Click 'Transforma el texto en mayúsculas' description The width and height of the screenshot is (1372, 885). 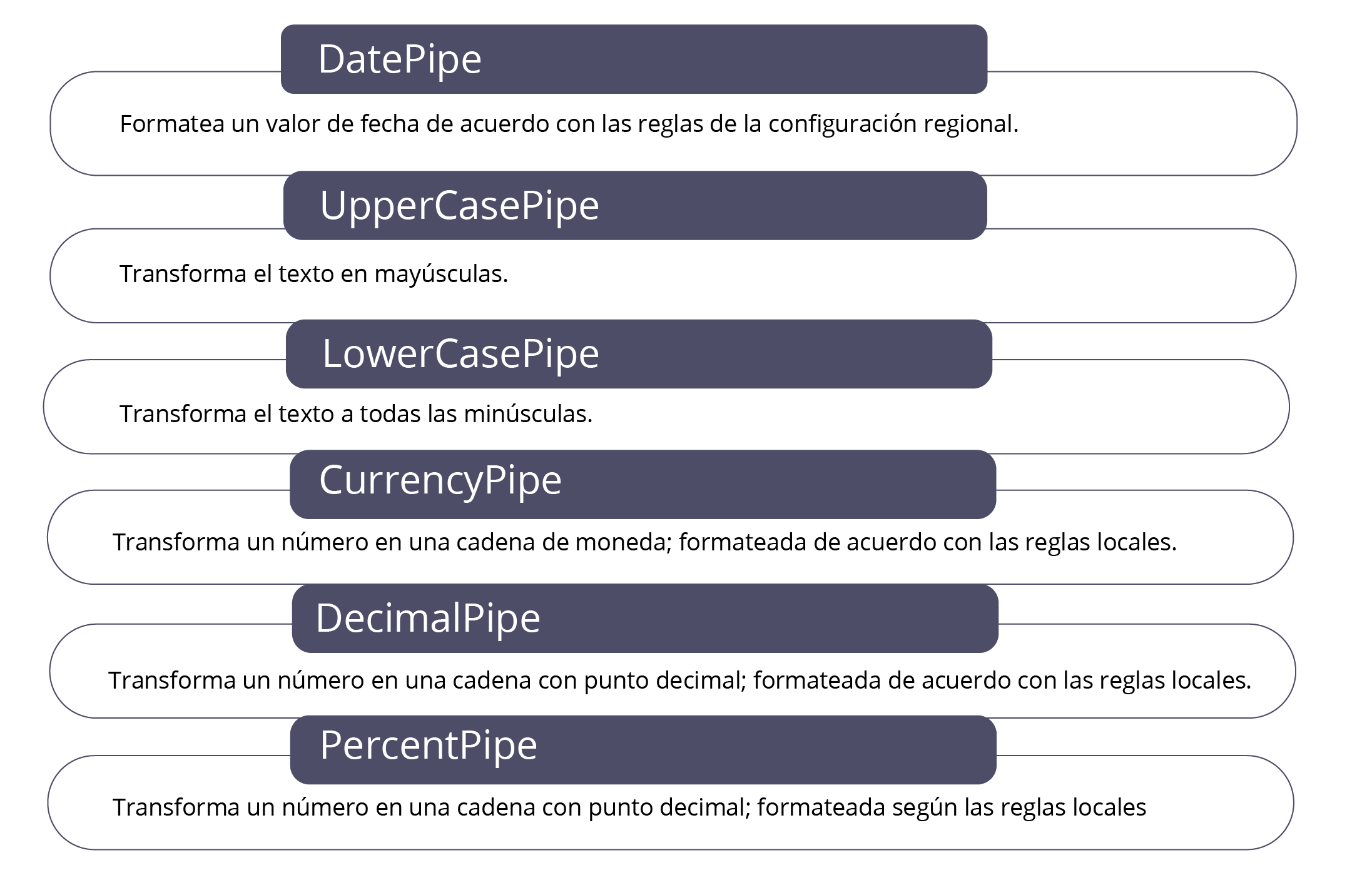point(313,275)
